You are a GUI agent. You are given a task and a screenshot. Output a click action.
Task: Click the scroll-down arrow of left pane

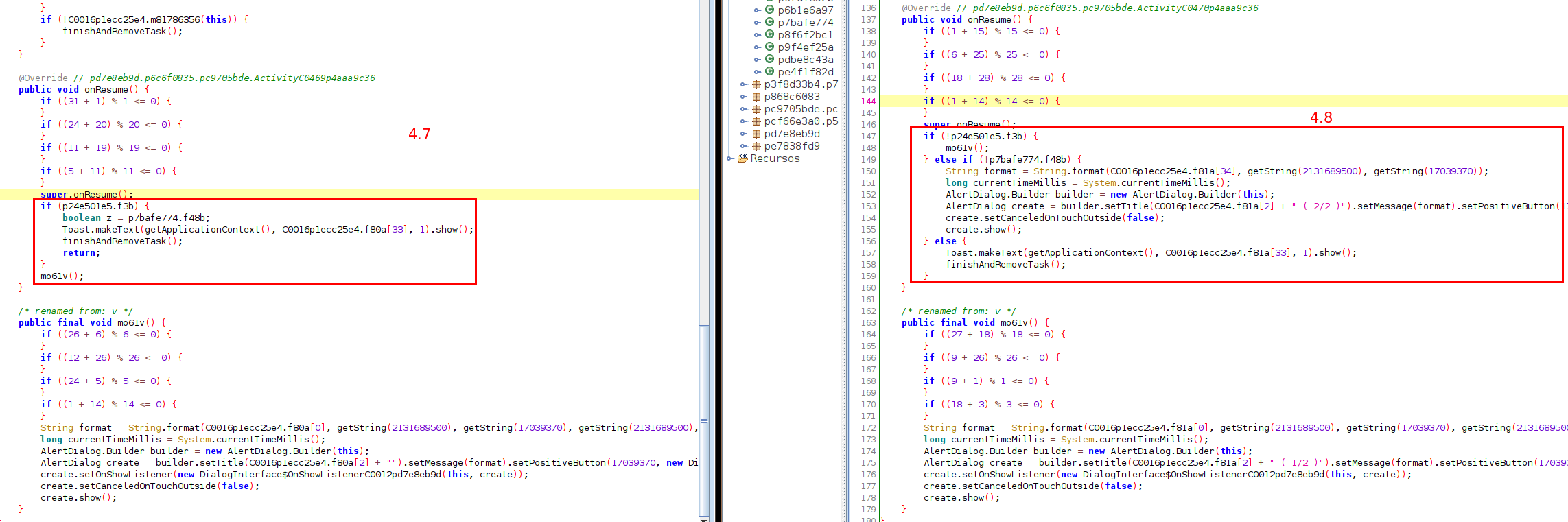(x=704, y=519)
